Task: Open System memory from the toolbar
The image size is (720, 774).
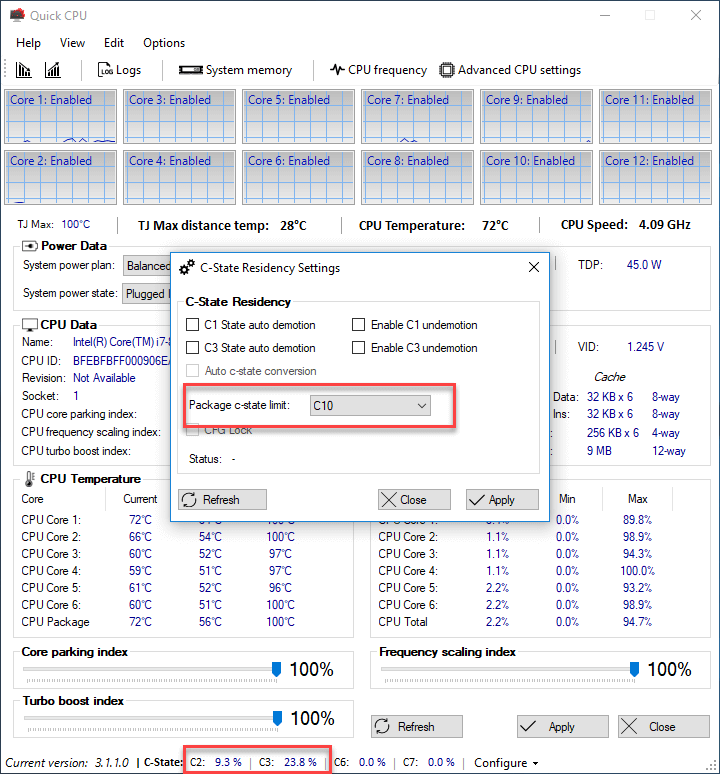Action: (x=235, y=70)
